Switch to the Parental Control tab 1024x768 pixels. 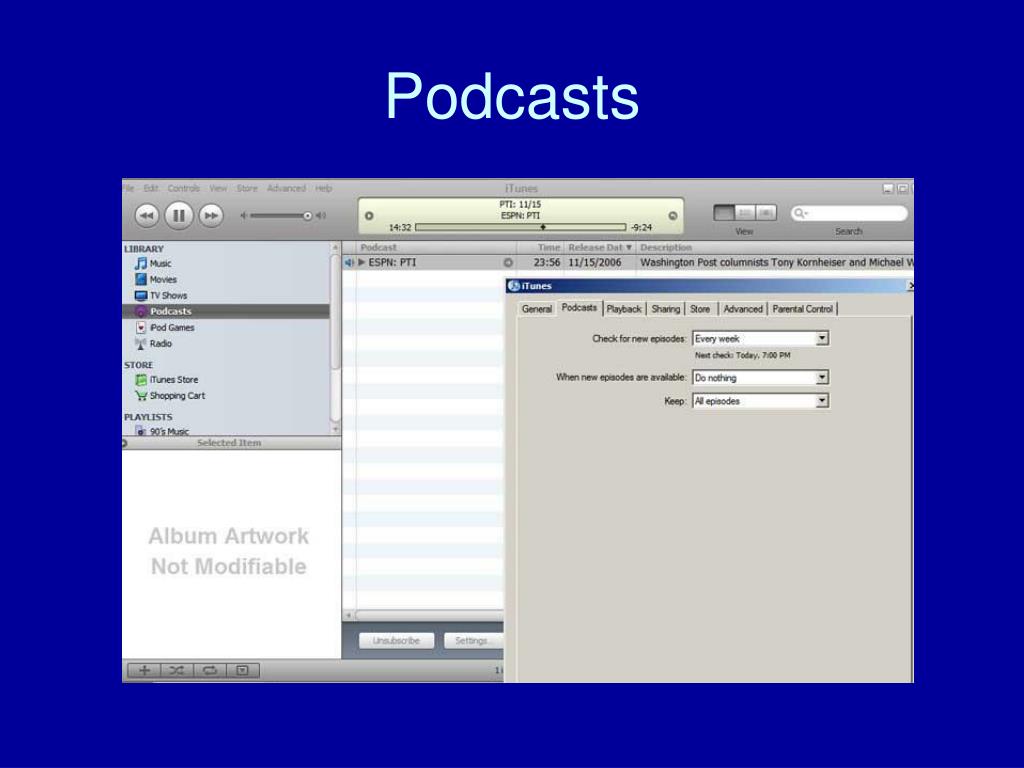click(x=802, y=309)
